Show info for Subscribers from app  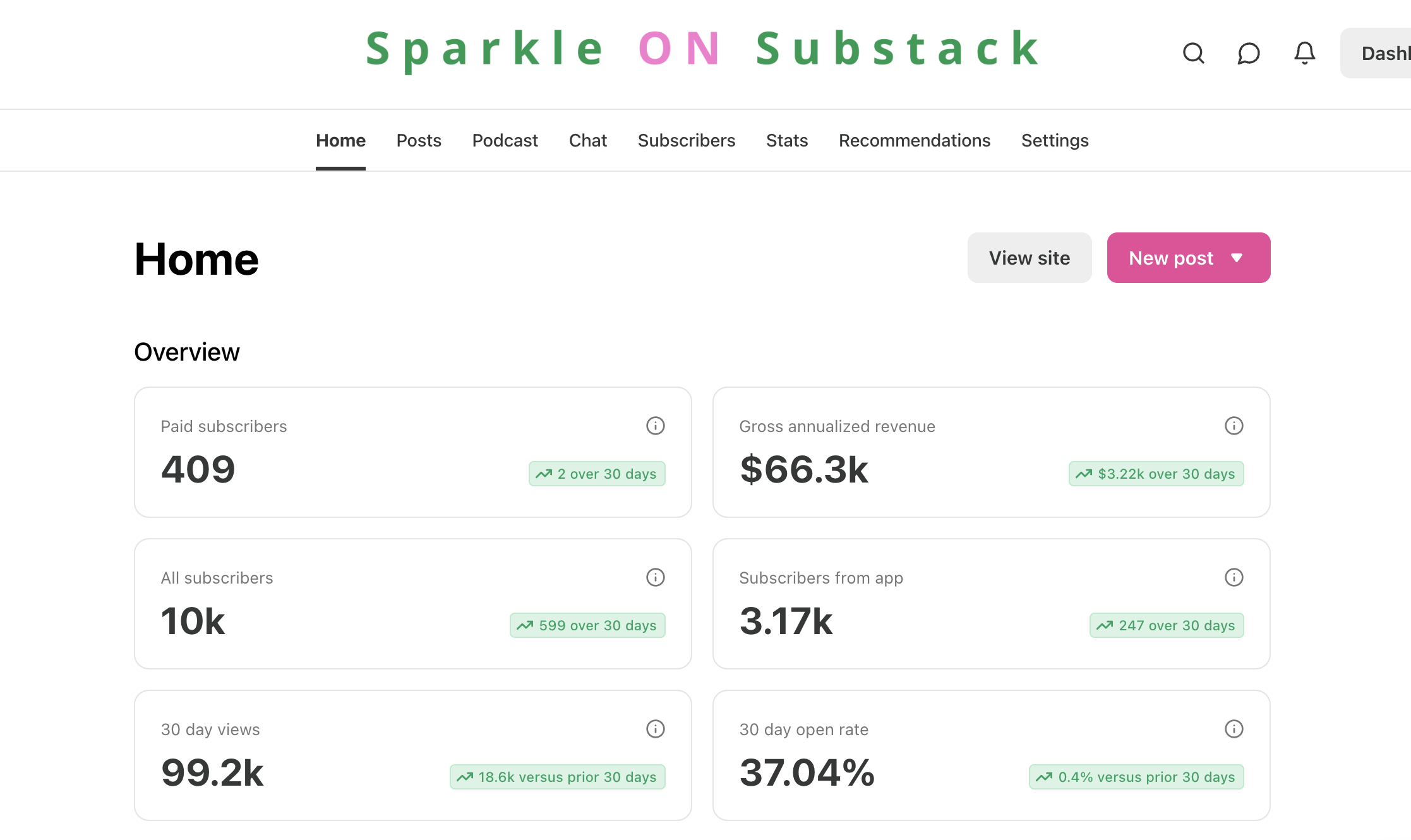coord(1234,577)
